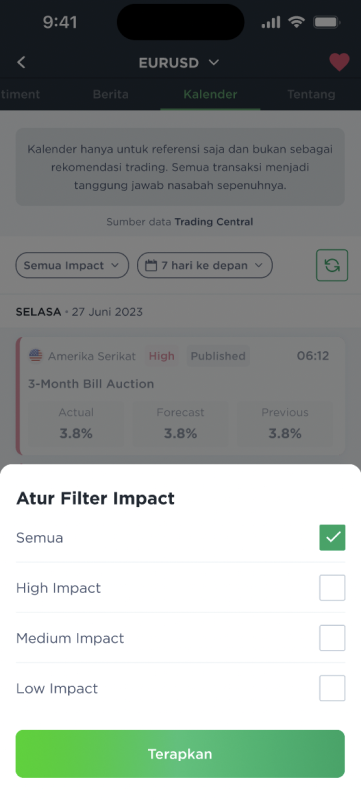Viewport: 361px width, 800px height.
Task: Tap the red heart favorite icon
Action: tap(339, 62)
